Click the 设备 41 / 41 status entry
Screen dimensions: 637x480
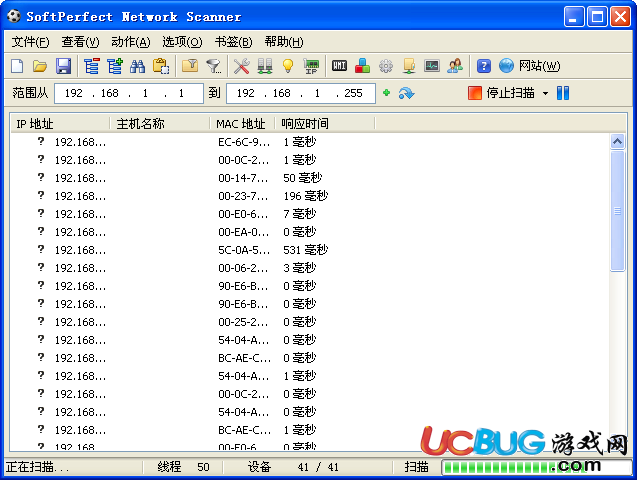[x=293, y=467]
